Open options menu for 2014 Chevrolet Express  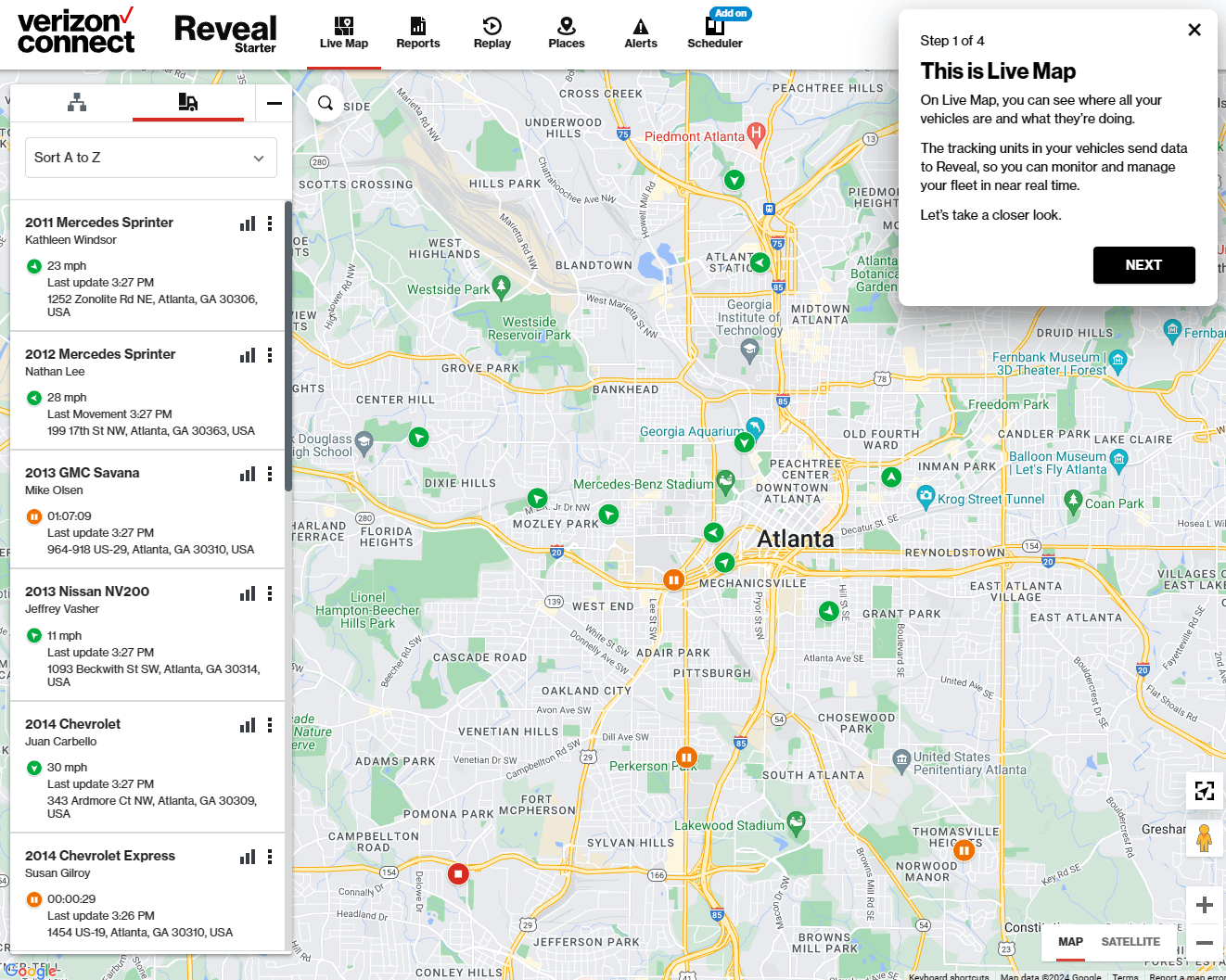click(269, 856)
